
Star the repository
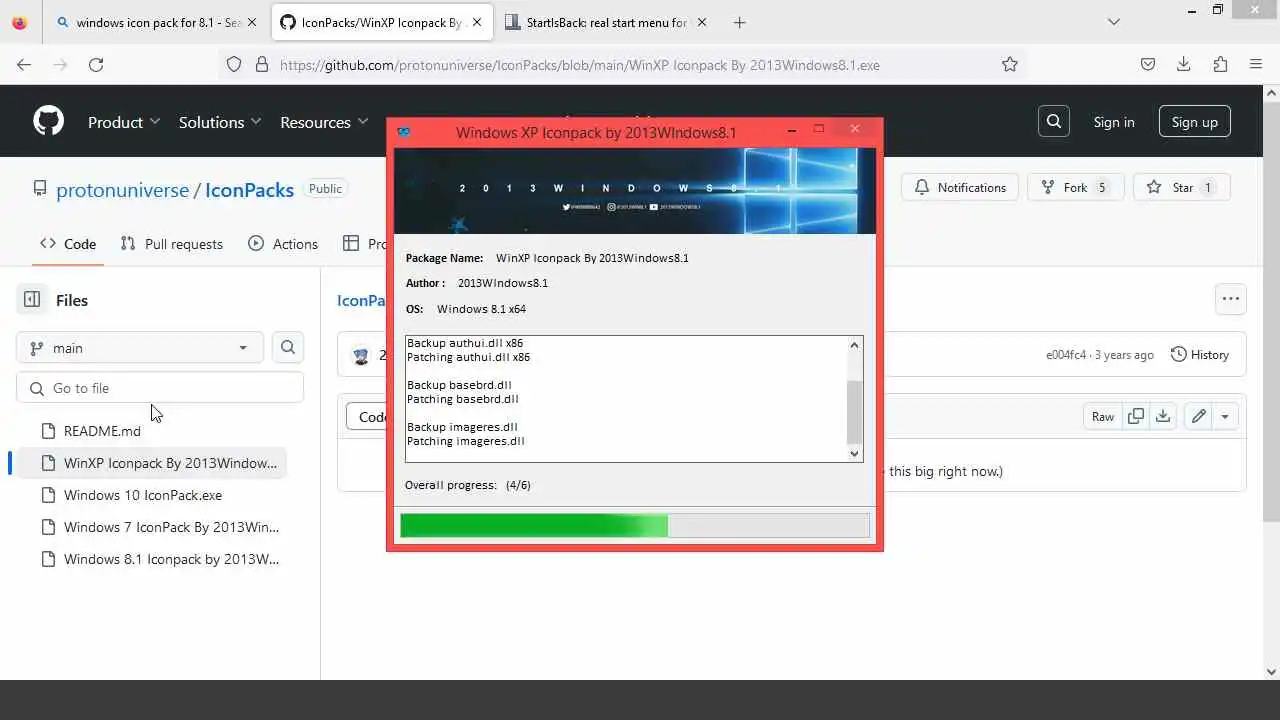[1181, 187]
